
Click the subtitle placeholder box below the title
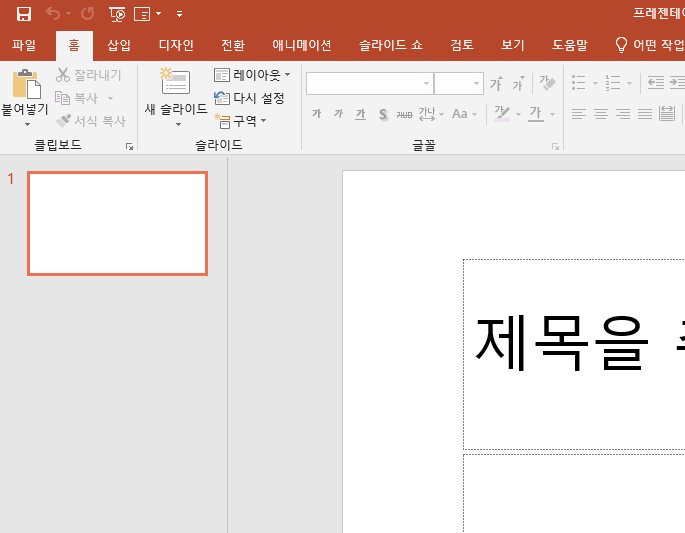click(x=574, y=493)
